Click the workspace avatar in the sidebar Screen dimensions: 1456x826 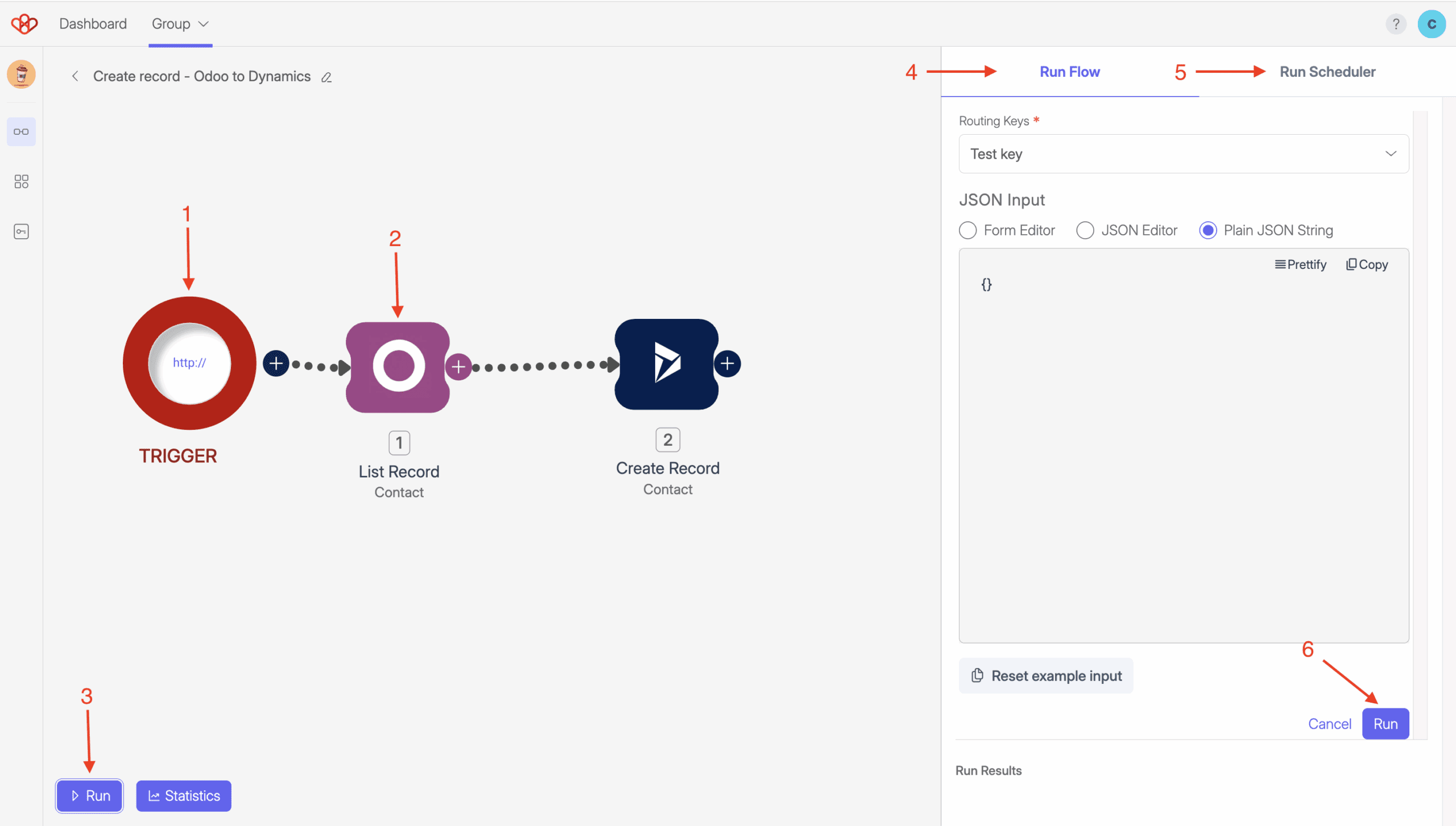(22, 74)
